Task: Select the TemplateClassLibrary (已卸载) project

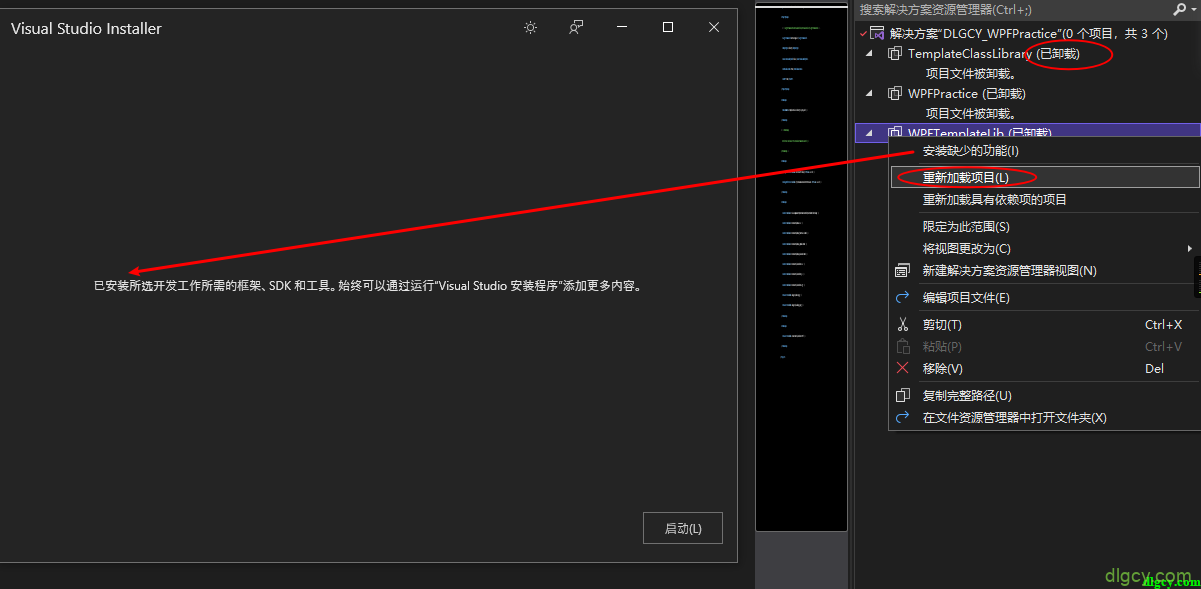Action: pyautogui.click(x=994, y=53)
